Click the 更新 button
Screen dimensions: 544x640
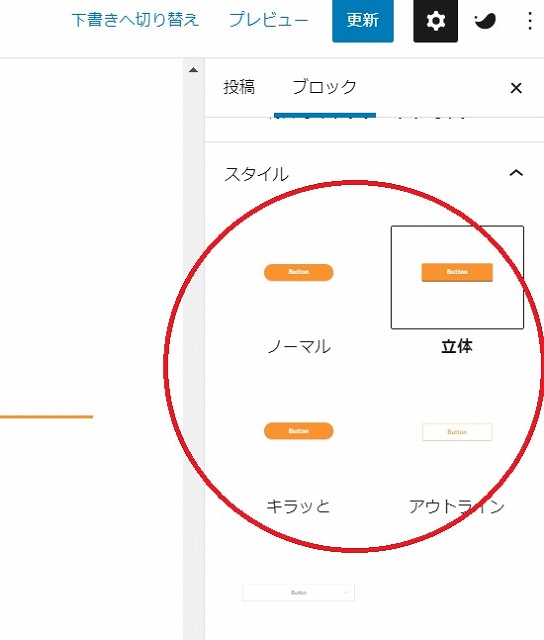tap(363, 20)
